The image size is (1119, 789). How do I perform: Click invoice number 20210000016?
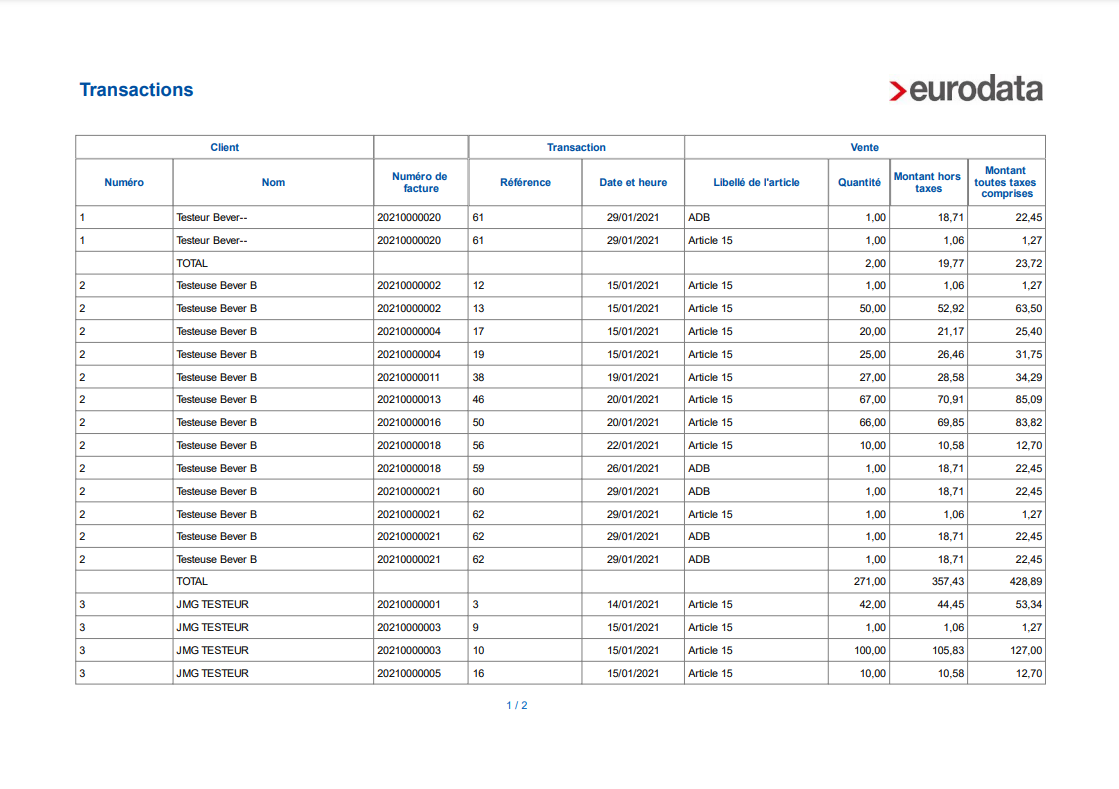[409, 422]
